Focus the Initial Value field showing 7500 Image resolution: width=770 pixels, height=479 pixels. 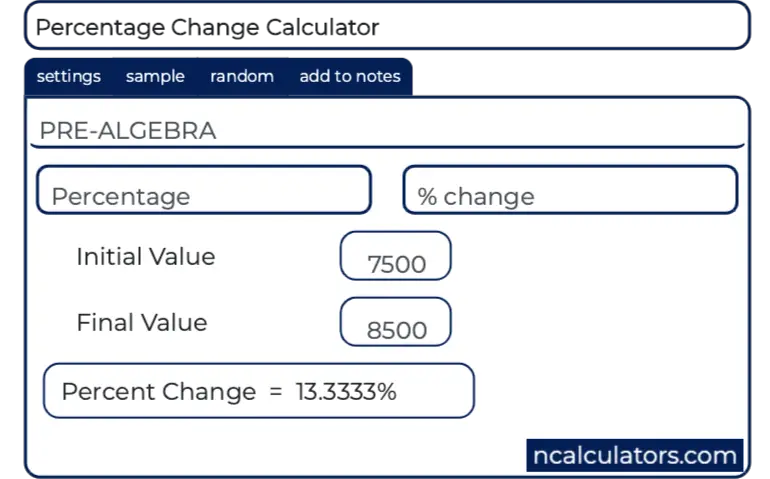[x=396, y=257]
